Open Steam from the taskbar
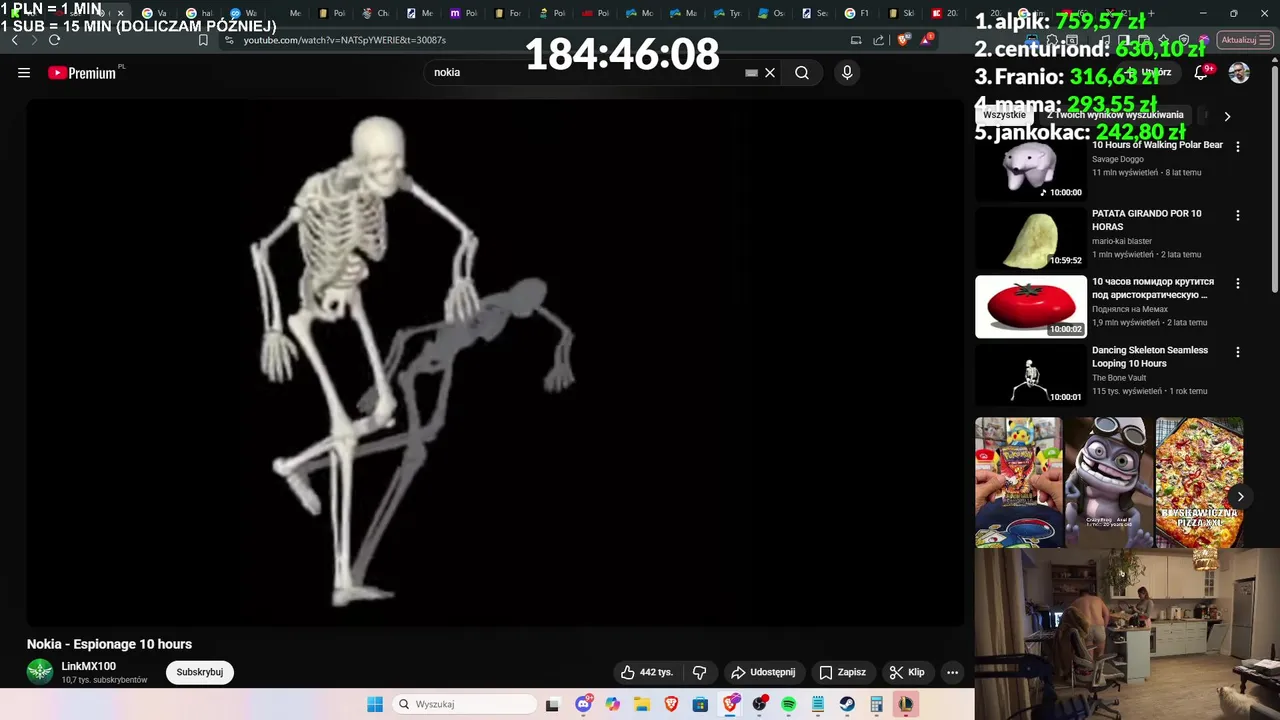Screen dimensions: 1280x720 (847, 704)
